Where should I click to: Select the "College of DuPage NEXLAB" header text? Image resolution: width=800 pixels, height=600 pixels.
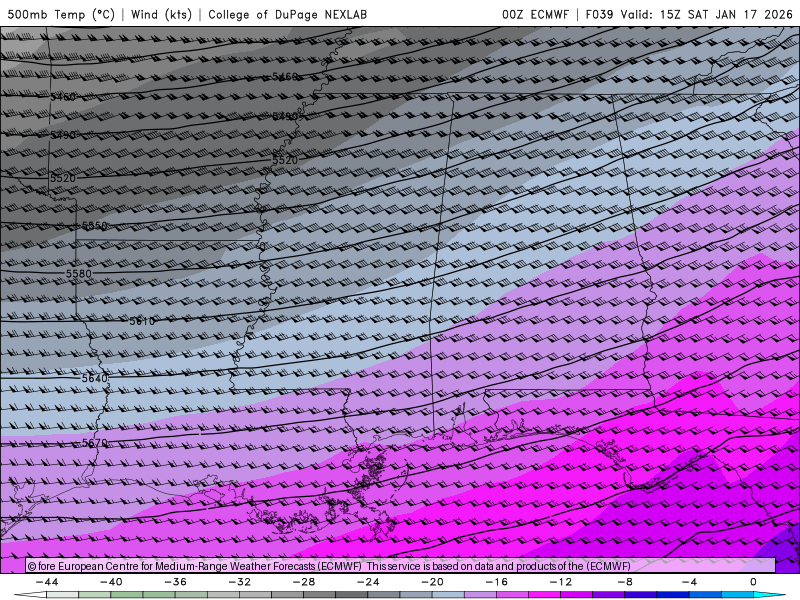[x=287, y=14]
